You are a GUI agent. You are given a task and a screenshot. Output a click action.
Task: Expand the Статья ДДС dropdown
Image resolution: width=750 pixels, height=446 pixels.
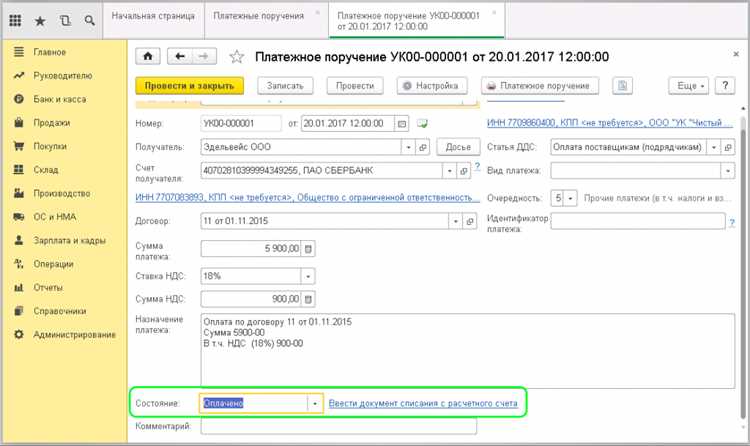tap(714, 147)
